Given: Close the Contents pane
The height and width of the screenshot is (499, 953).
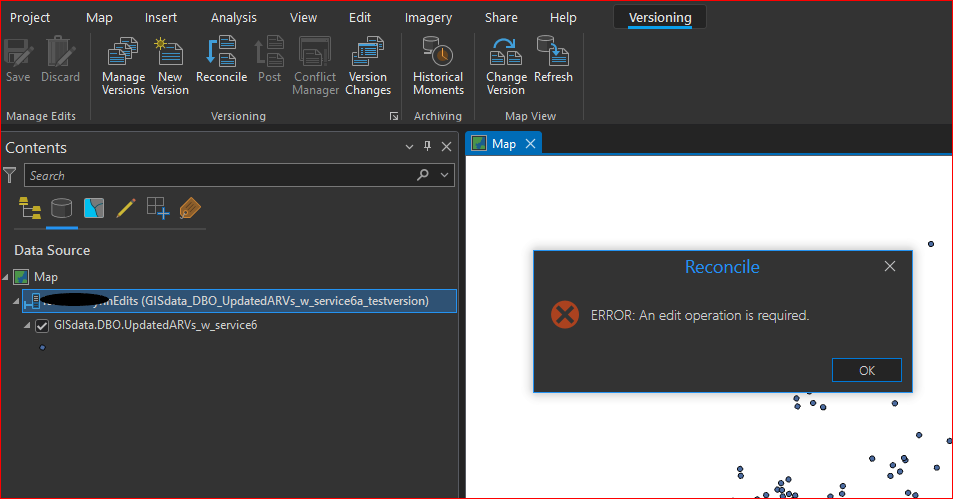Looking at the screenshot, I should (x=447, y=146).
